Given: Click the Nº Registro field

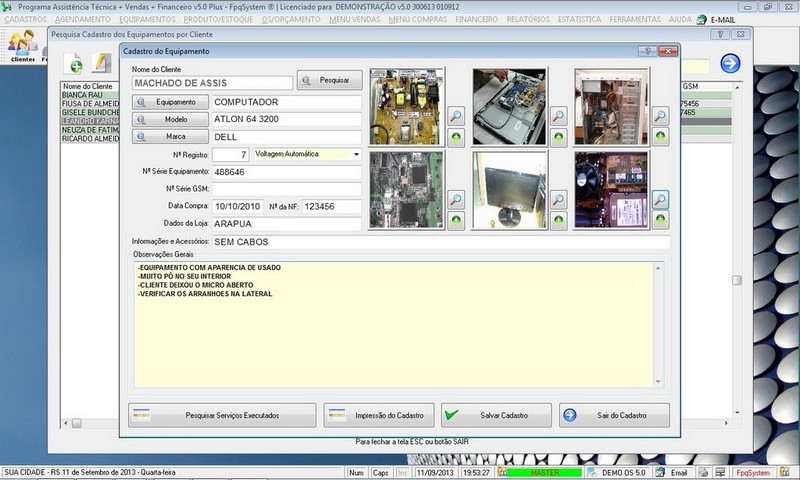Looking at the screenshot, I should tap(231, 155).
